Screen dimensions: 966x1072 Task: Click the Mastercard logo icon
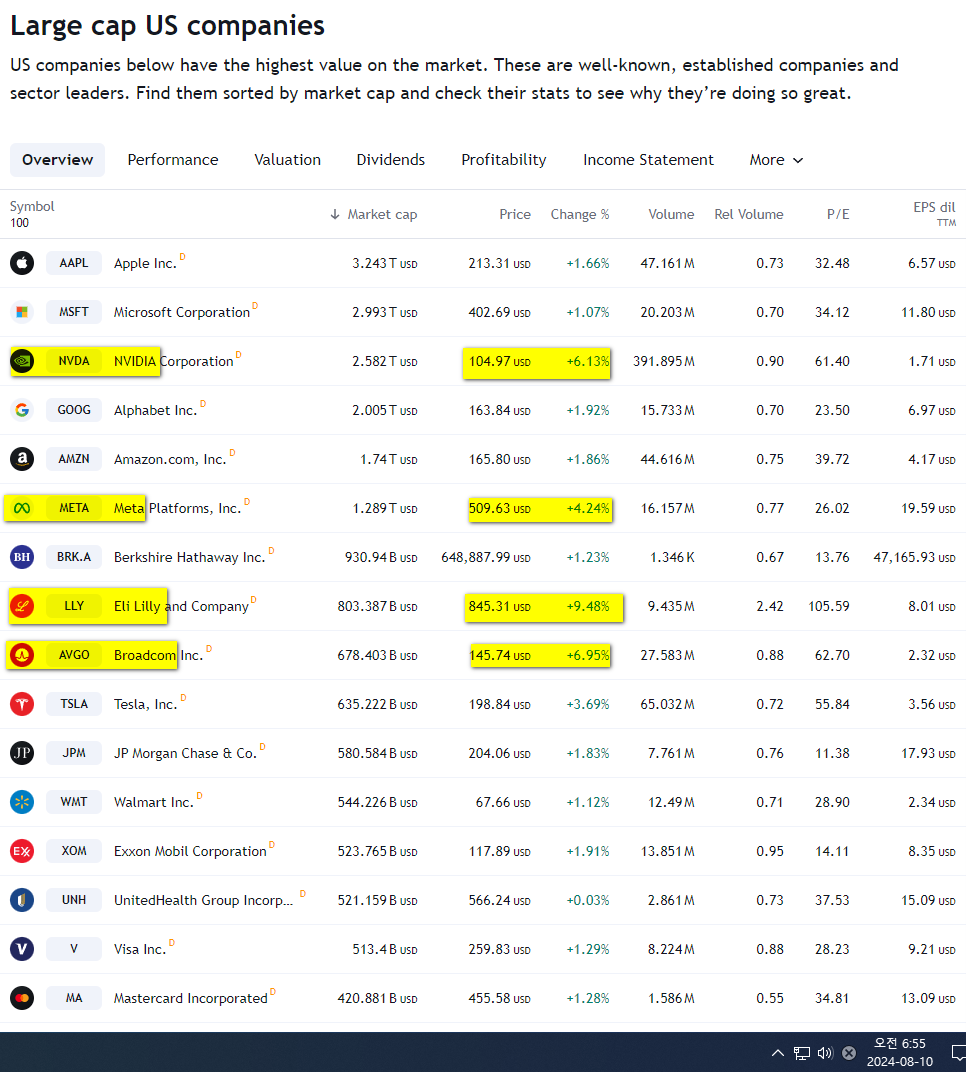point(22,998)
